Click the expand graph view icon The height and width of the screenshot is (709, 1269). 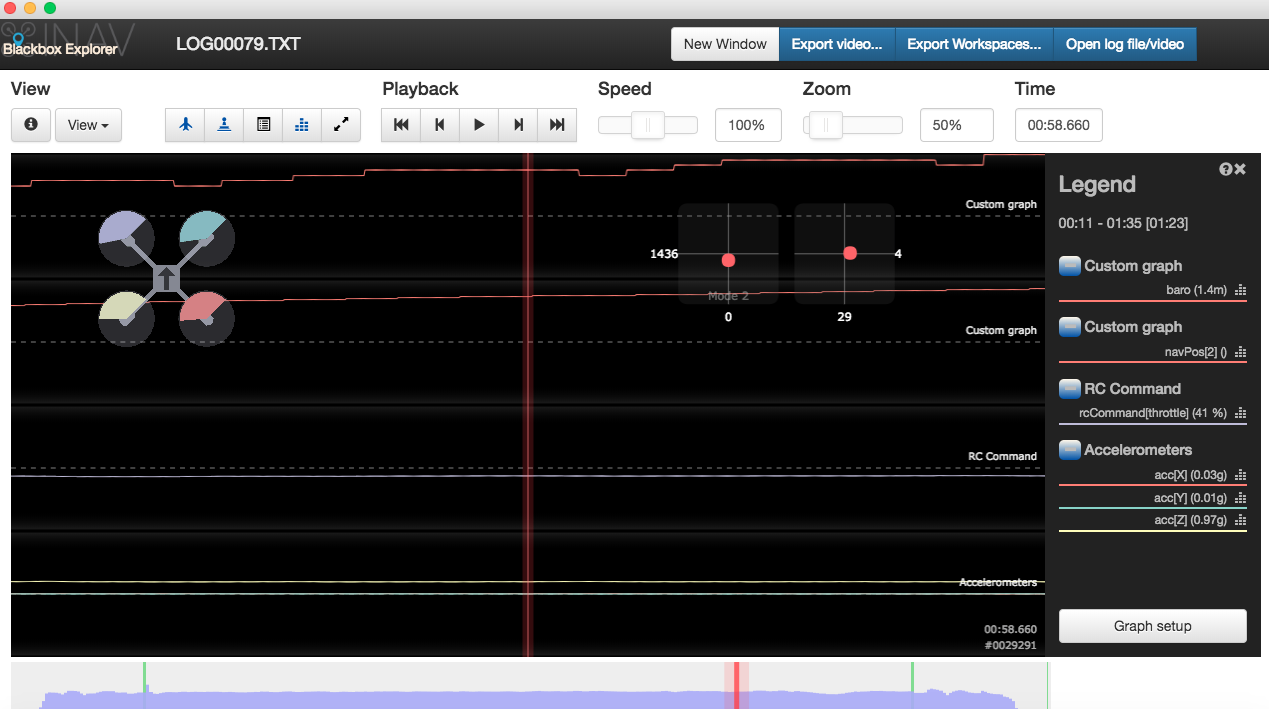coord(341,125)
